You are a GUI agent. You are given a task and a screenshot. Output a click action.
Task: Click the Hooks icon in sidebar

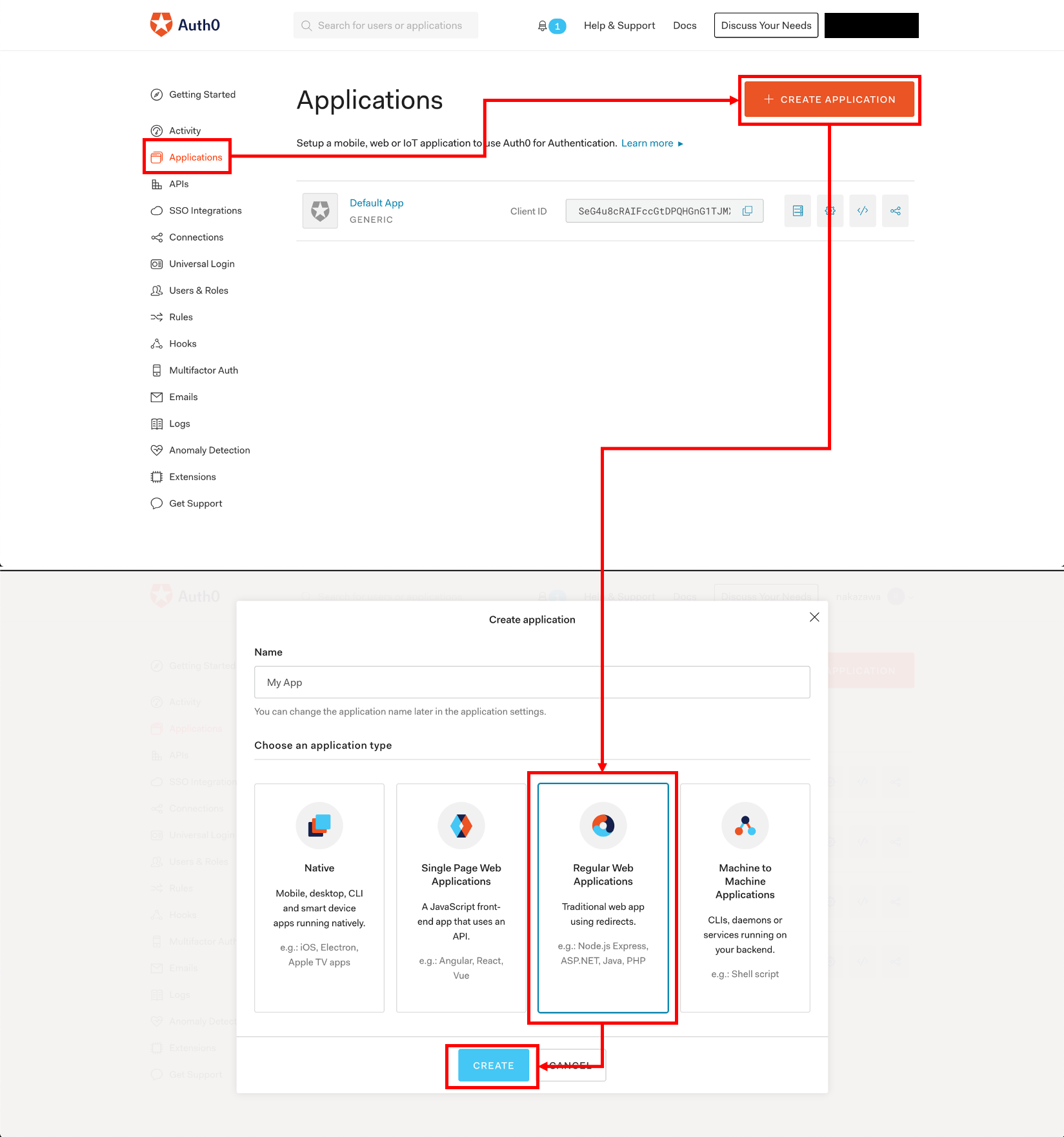[156, 343]
